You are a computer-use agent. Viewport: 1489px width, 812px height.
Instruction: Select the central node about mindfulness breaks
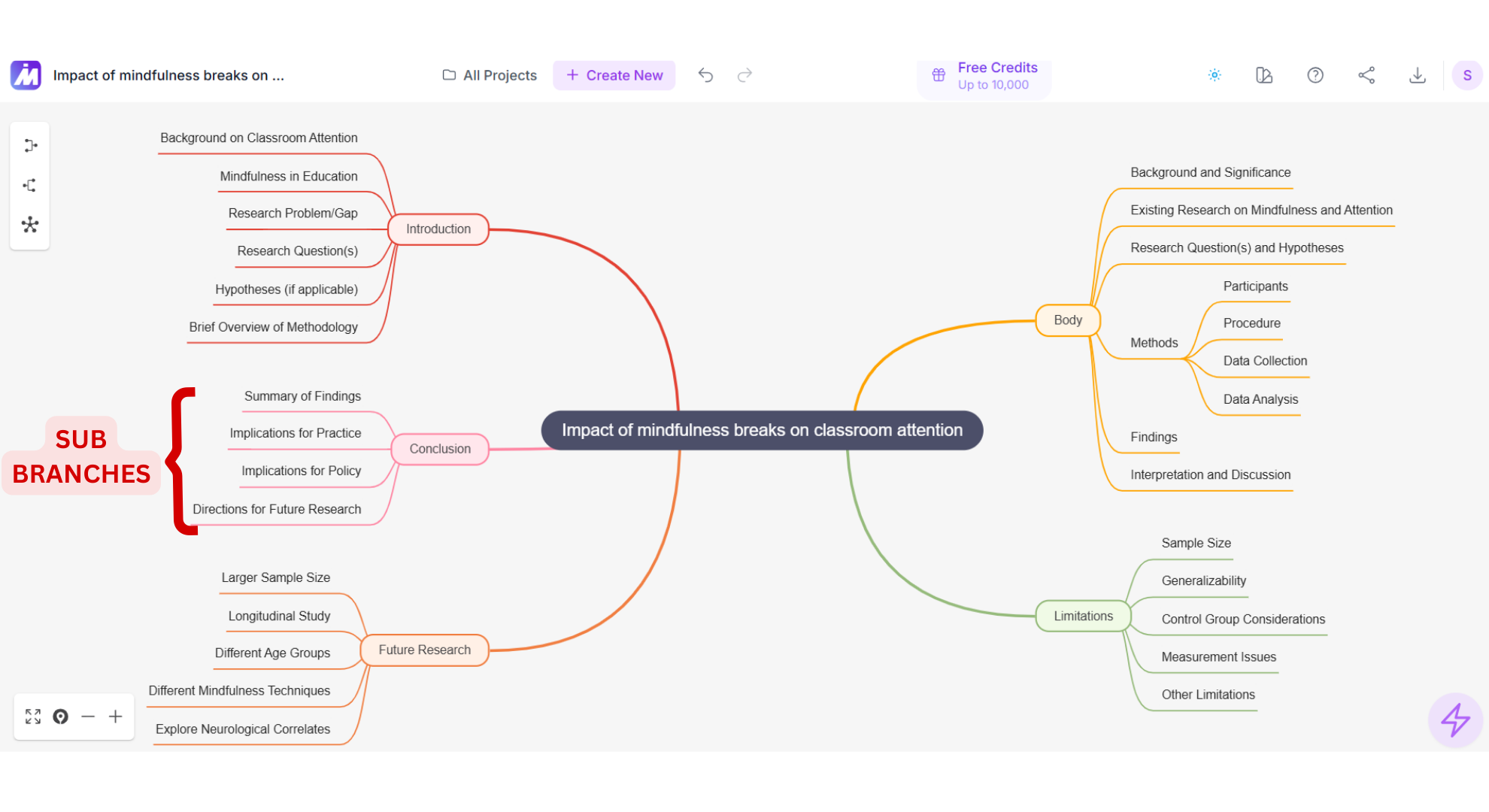click(762, 430)
